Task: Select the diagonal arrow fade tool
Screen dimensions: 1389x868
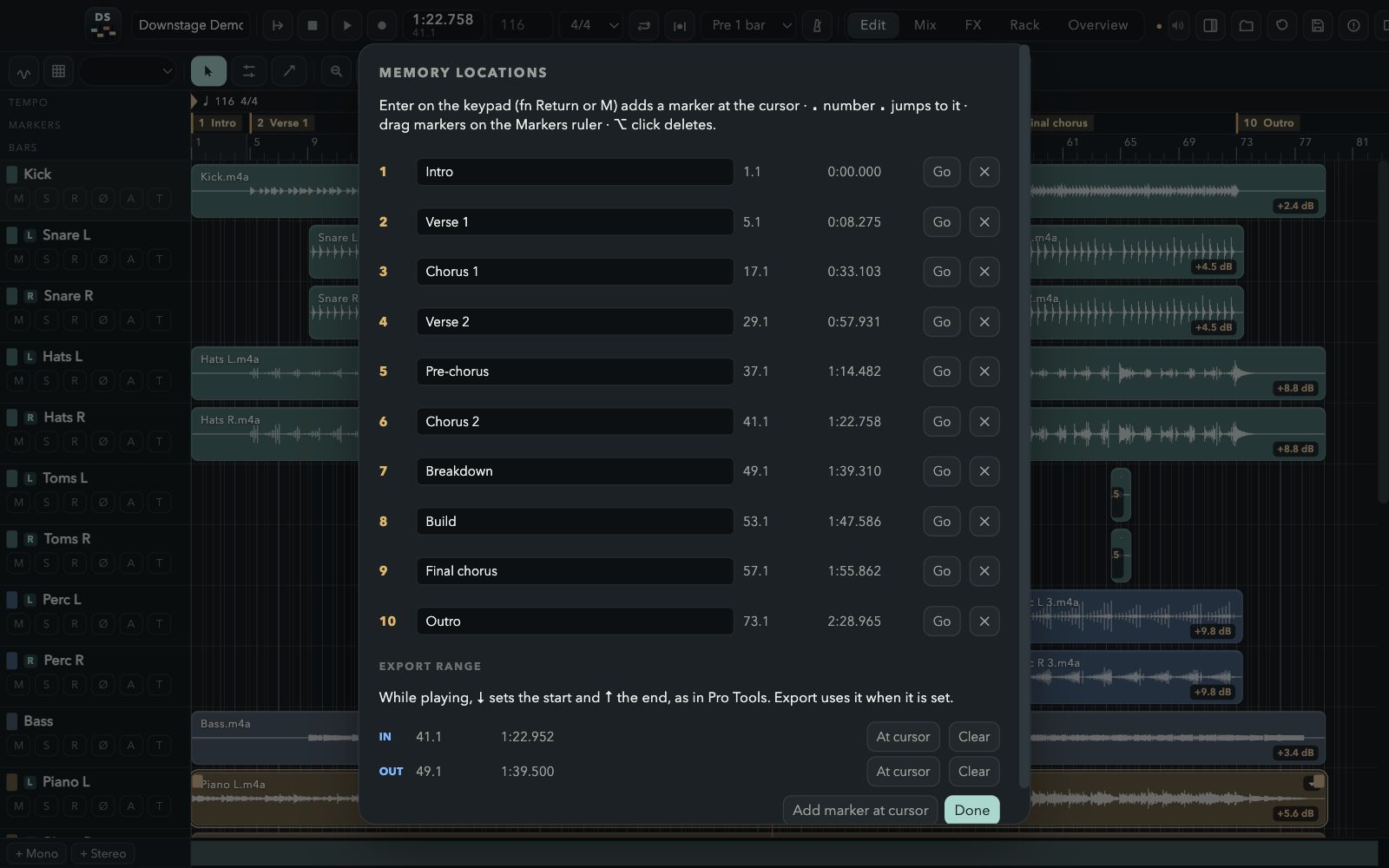Action: click(x=289, y=71)
